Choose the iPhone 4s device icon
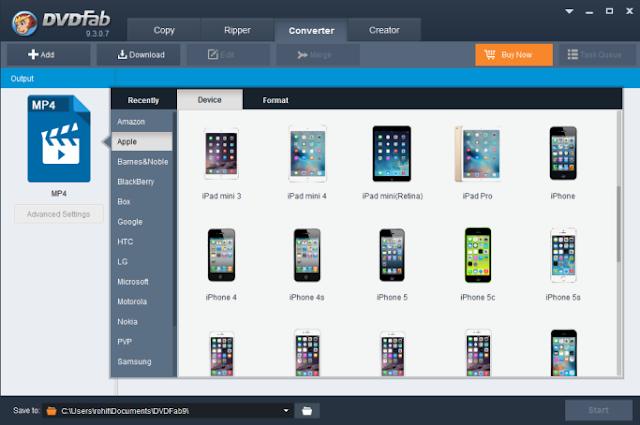This screenshot has width=640, height=425. 307,255
